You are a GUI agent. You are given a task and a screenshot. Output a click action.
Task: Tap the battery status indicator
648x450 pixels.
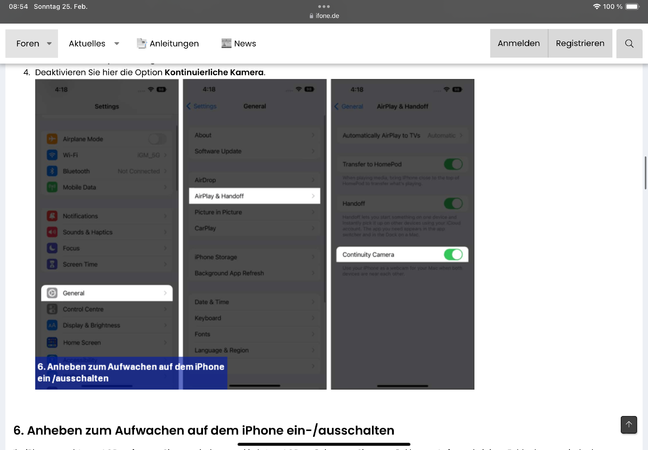[632, 7]
